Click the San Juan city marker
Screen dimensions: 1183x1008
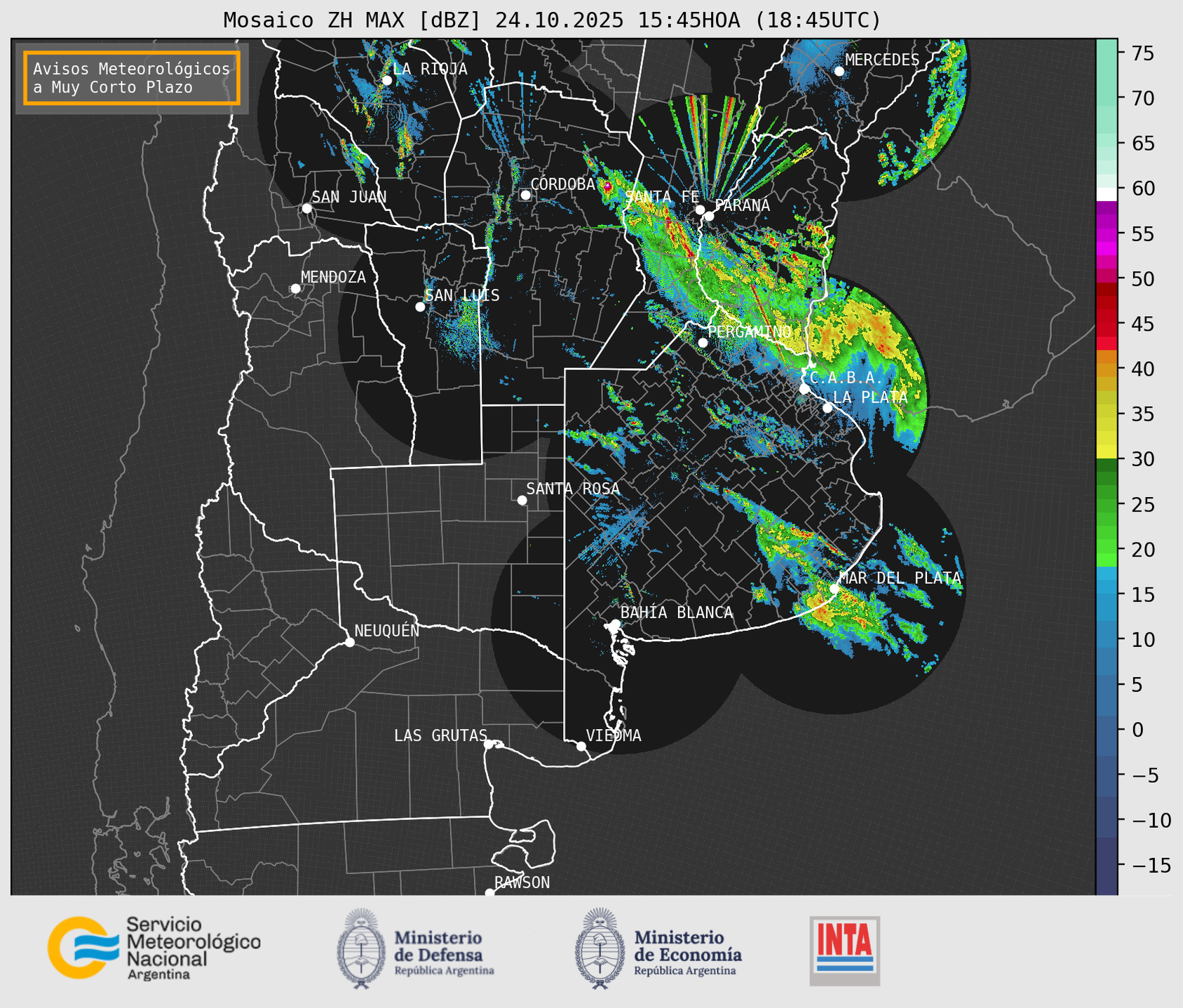pyautogui.click(x=306, y=208)
